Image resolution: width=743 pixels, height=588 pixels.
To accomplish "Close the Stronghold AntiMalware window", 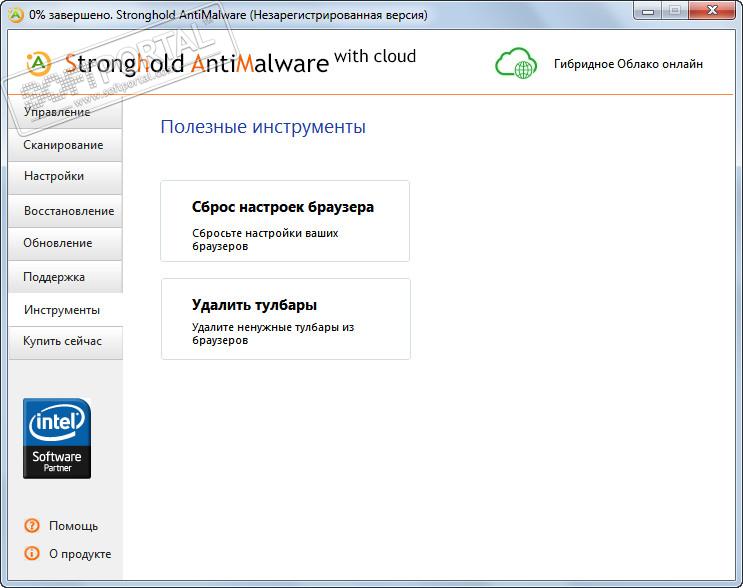I will coord(712,10).
